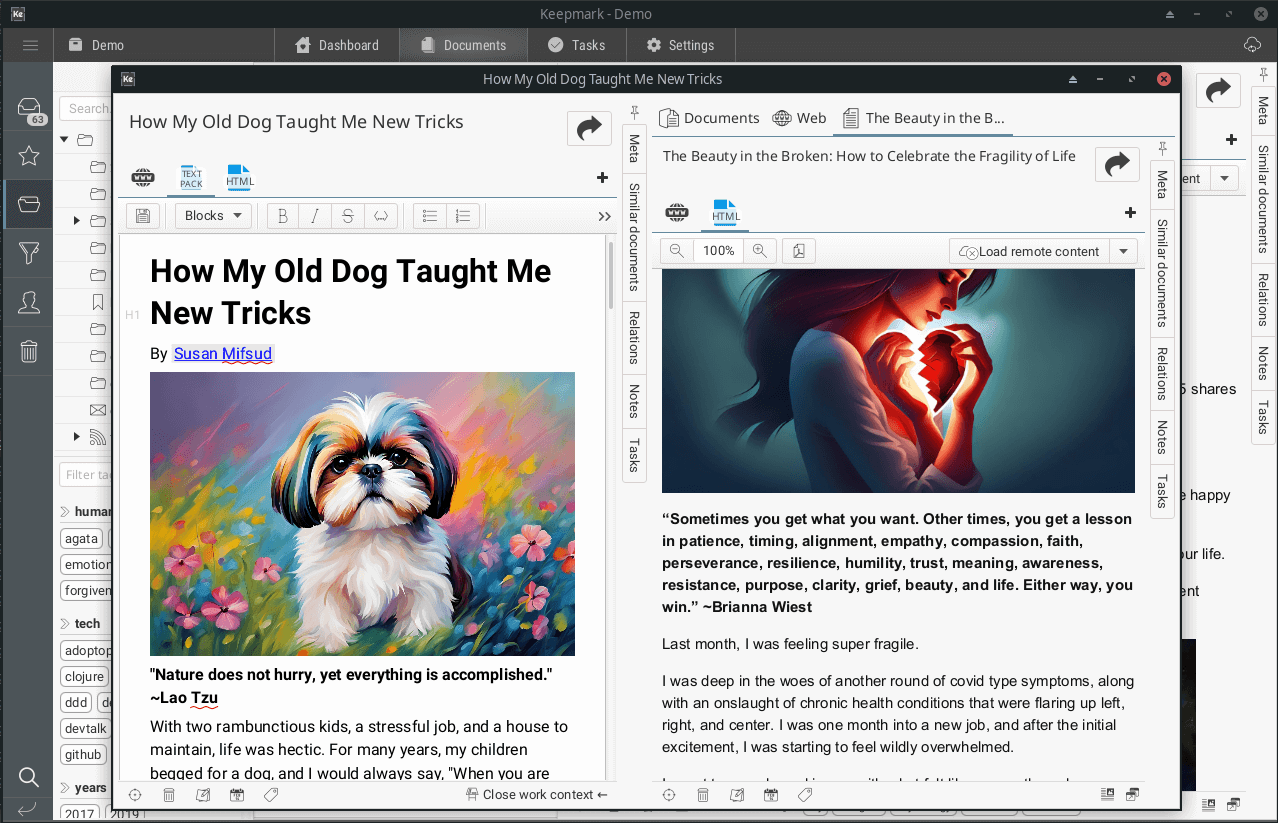Click the Susan Mifsud author link
This screenshot has height=823, width=1278.
[222, 354]
